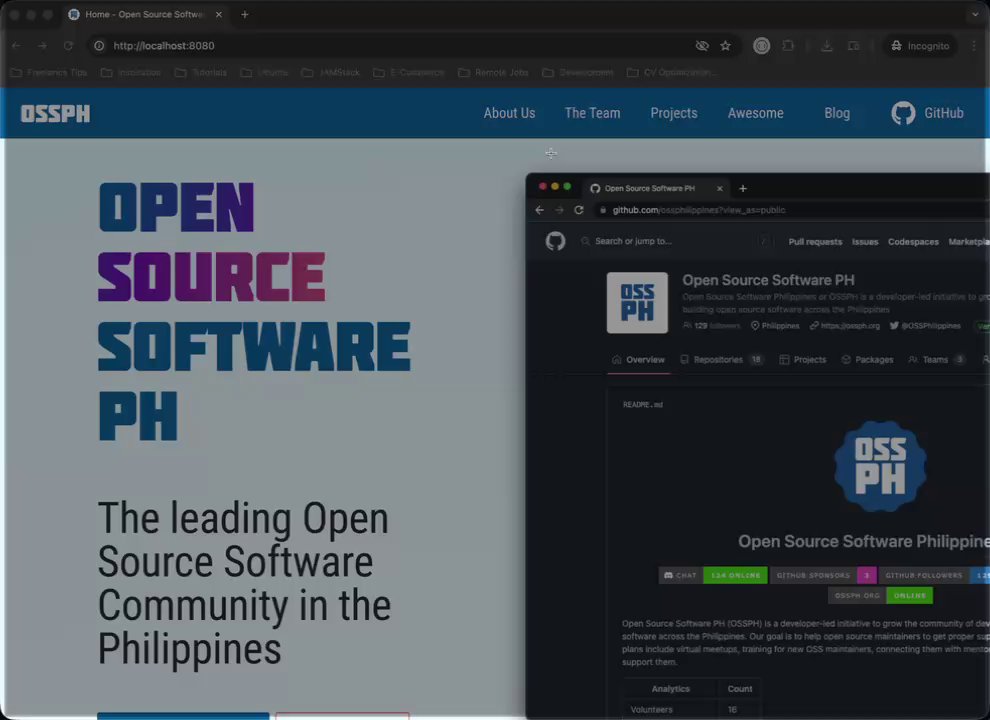Click the GitHub octocat icon in site header
This screenshot has width=990, height=720.
click(903, 113)
